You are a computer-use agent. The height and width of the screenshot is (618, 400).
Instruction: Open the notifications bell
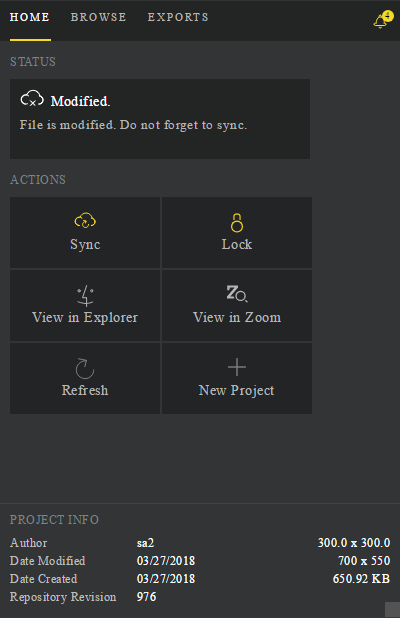click(x=380, y=21)
